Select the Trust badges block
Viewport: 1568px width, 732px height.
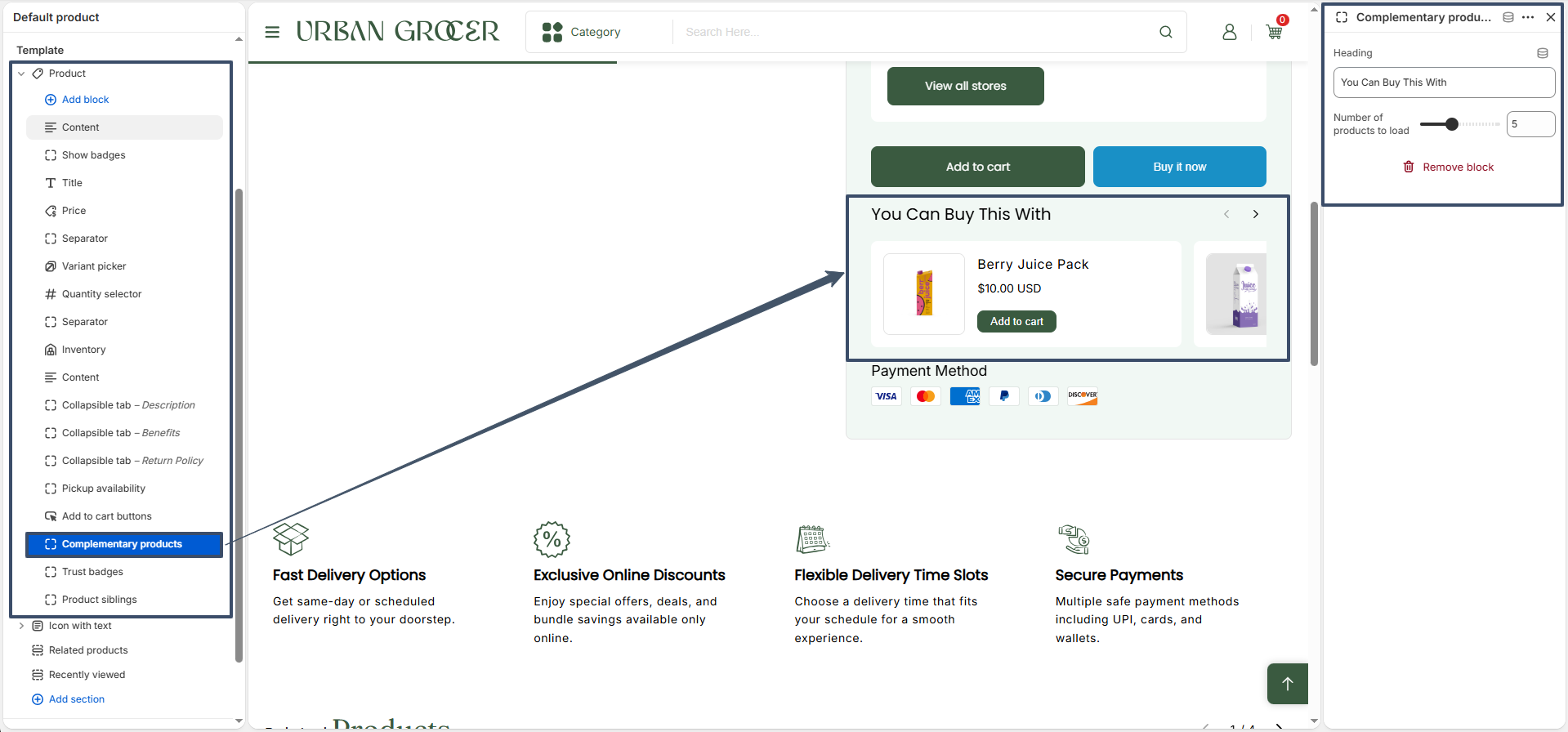pyautogui.click(x=124, y=572)
